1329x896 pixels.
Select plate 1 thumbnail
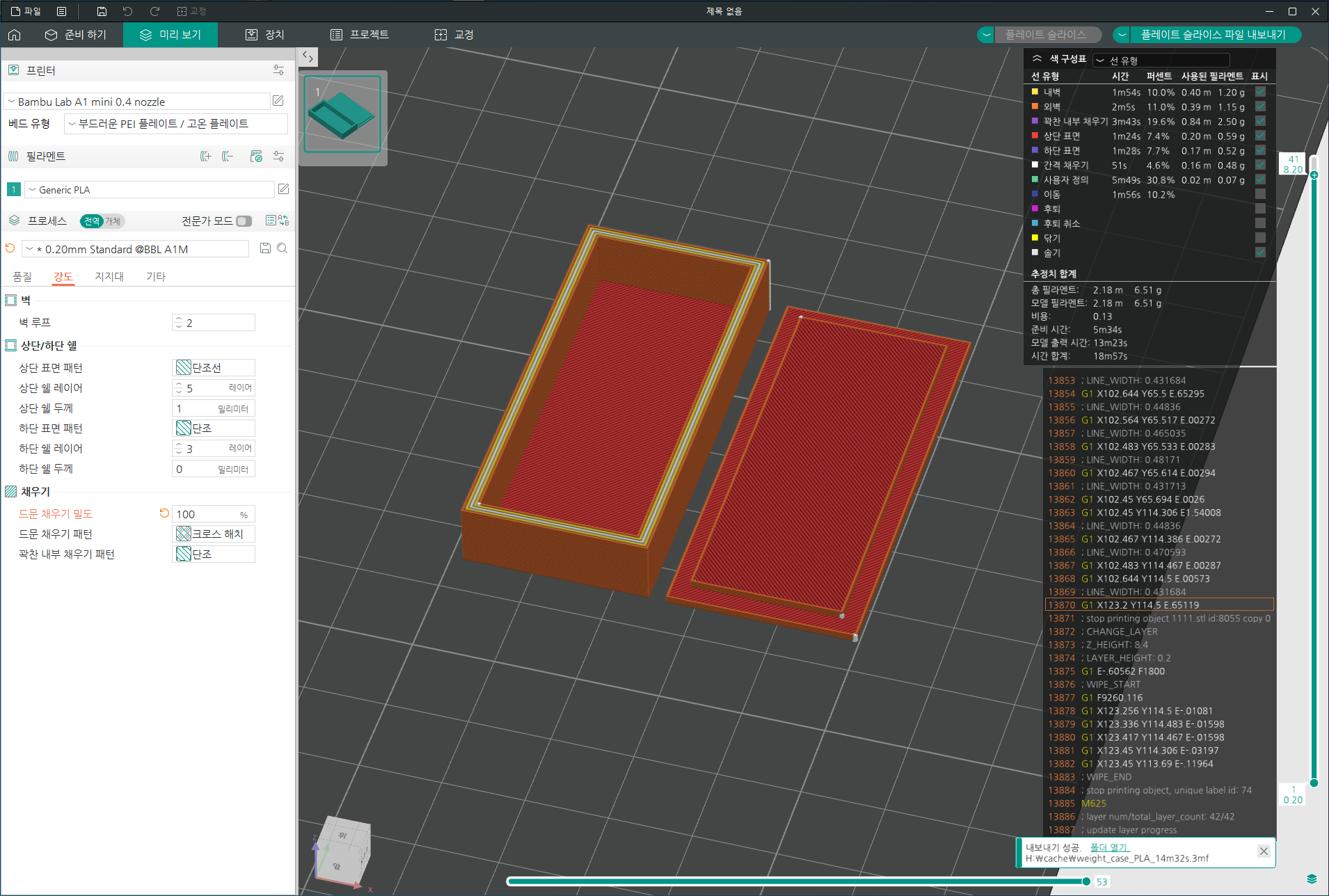(x=342, y=114)
